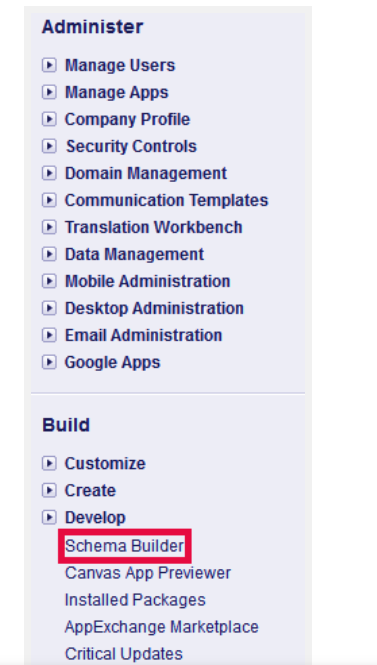The height and width of the screenshot is (665, 377).
Task: Open the Email Administration section label
Action: coord(143,335)
